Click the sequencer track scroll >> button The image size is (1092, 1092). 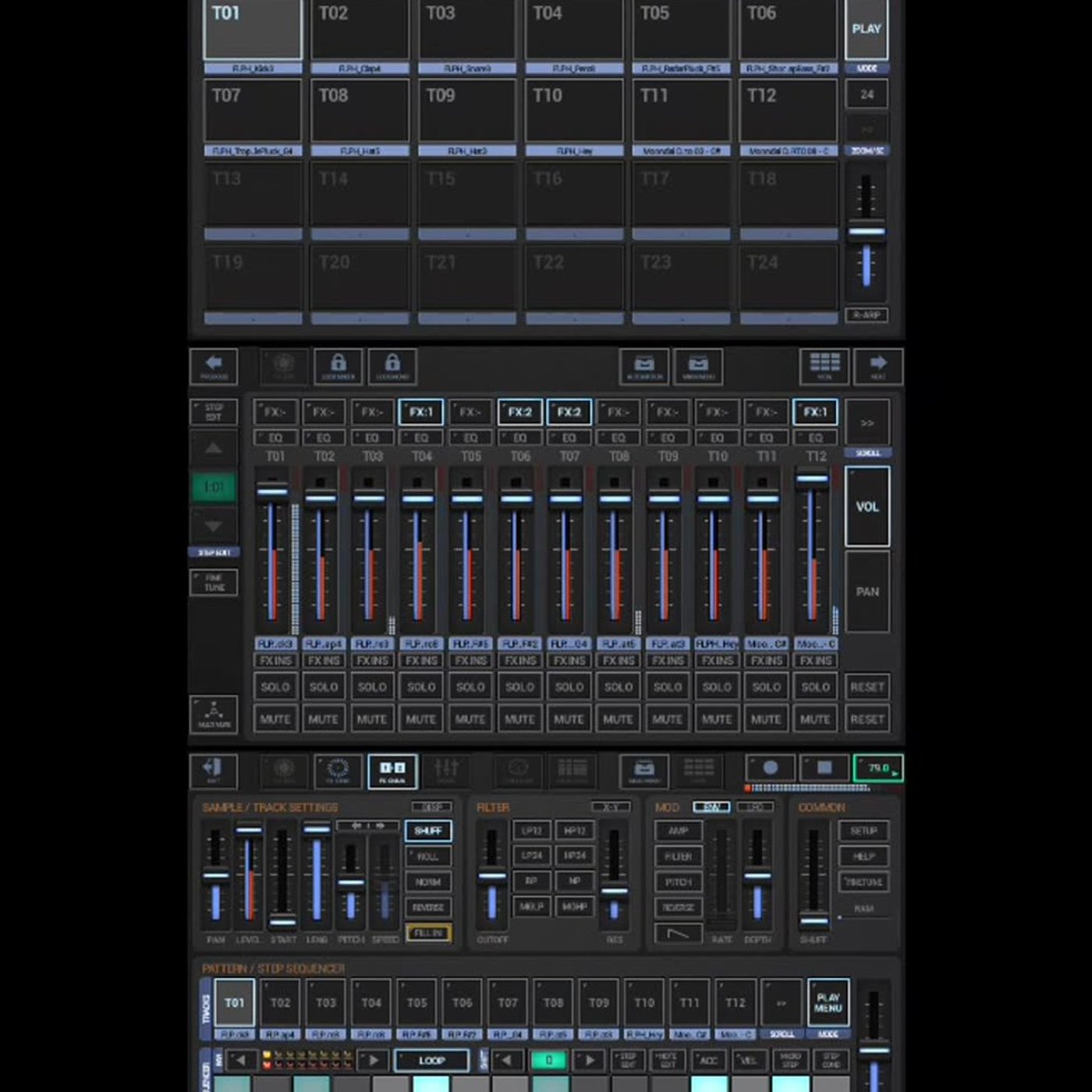tap(782, 1003)
